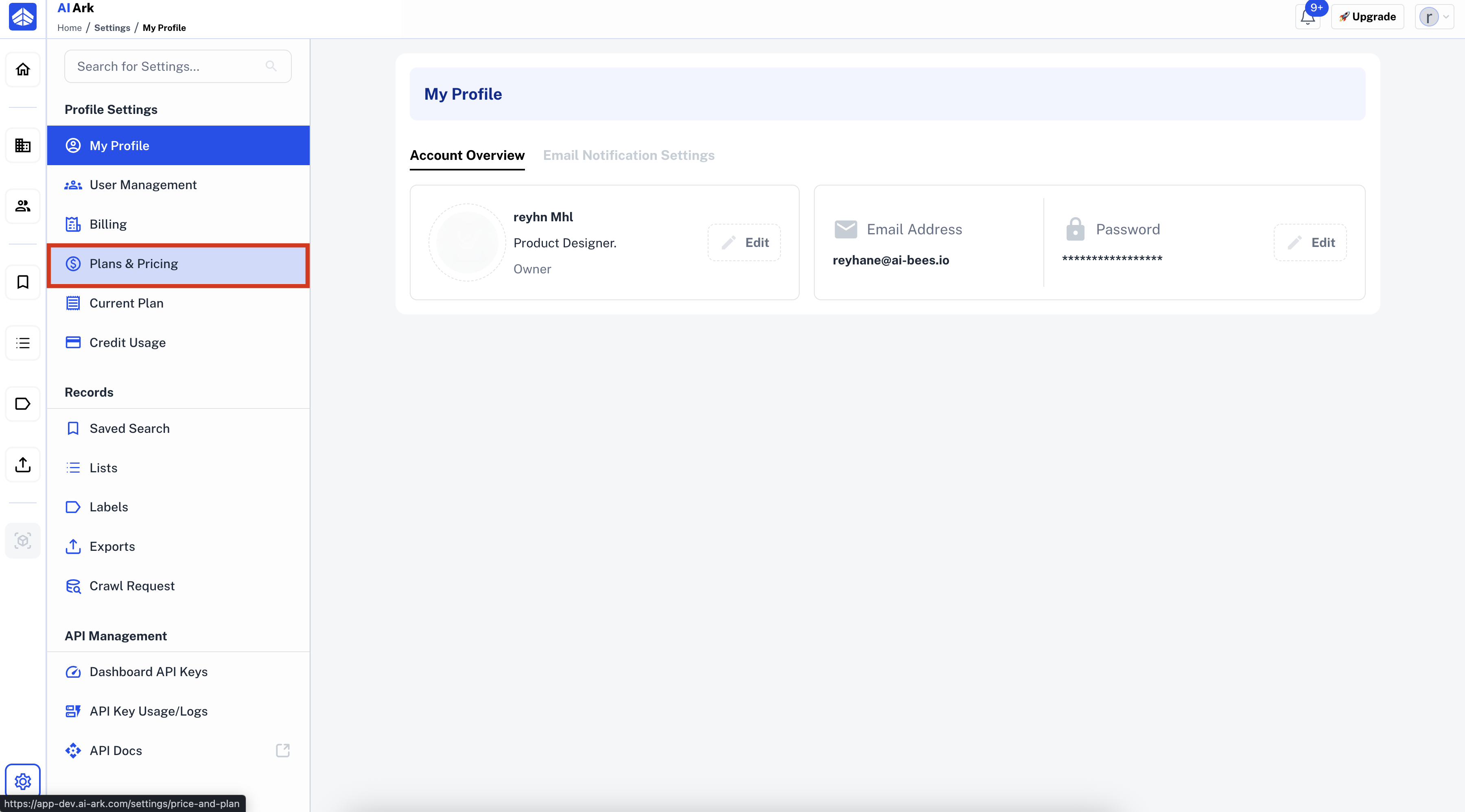Open the user avatar dropdown in top bar
This screenshot has height=812, width=1465.
(x=1434, y=17)
